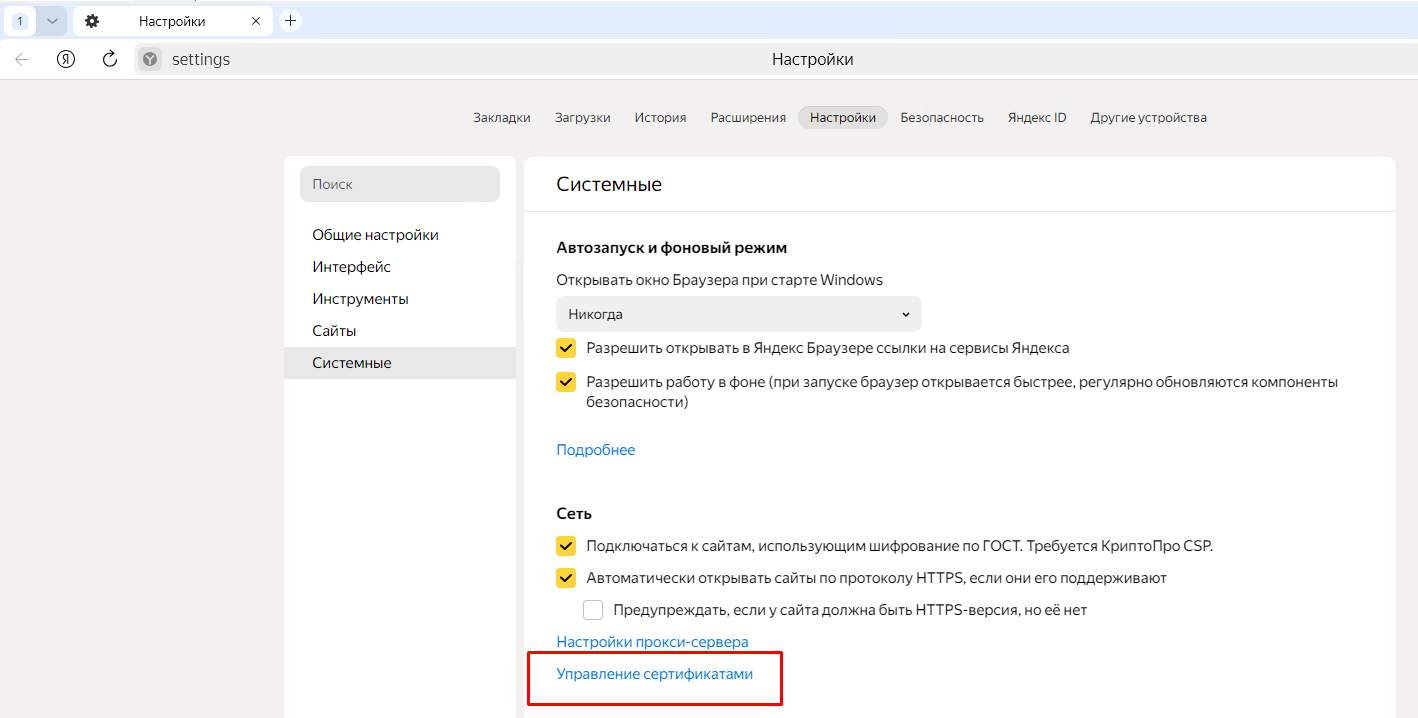Reload the page with the refresh icon
Screen dimensions: 1418x718
[110, 59]
